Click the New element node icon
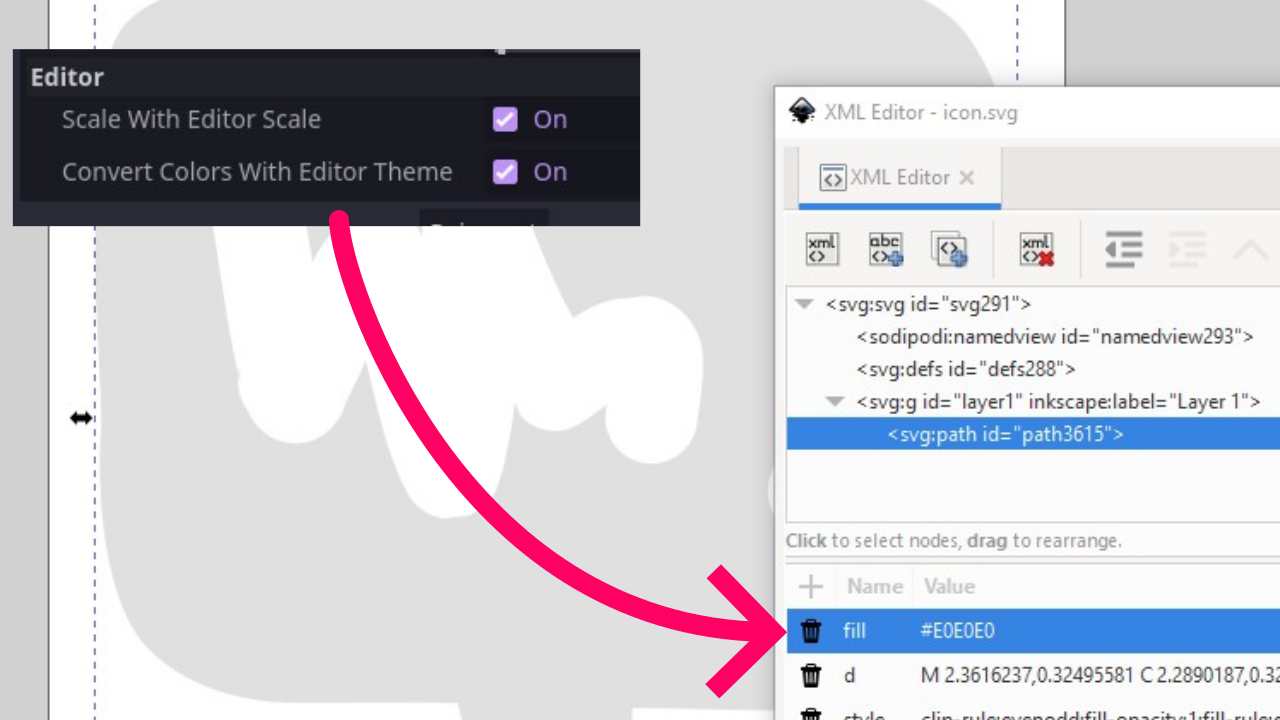The width and height of the screenshot is (1280, 720). [x=822, y=249]
